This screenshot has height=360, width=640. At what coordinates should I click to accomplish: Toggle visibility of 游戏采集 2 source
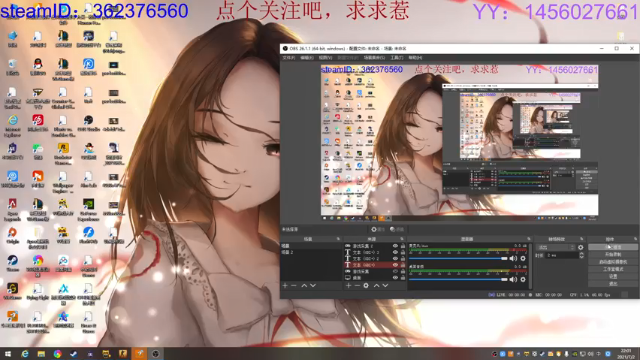tap(395, 246)
